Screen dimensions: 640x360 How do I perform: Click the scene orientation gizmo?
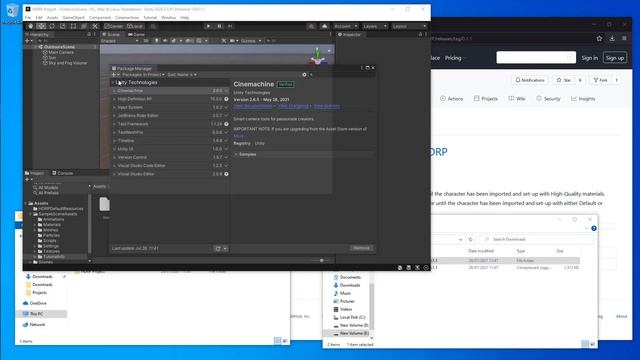[318, 56]
